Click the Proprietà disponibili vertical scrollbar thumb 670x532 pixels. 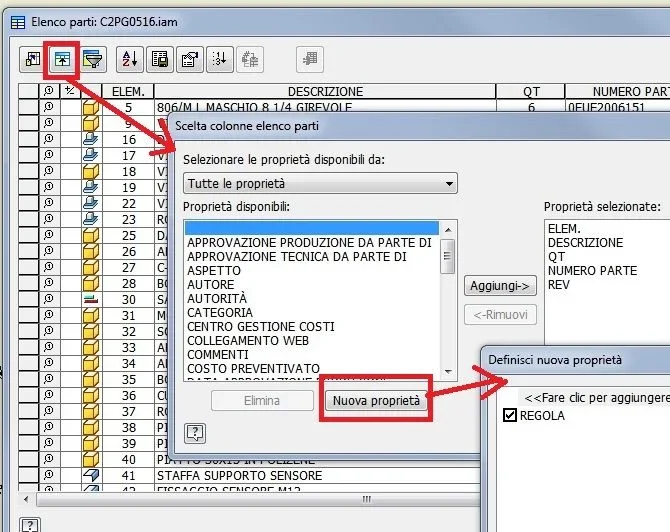[x=447, y=256]
